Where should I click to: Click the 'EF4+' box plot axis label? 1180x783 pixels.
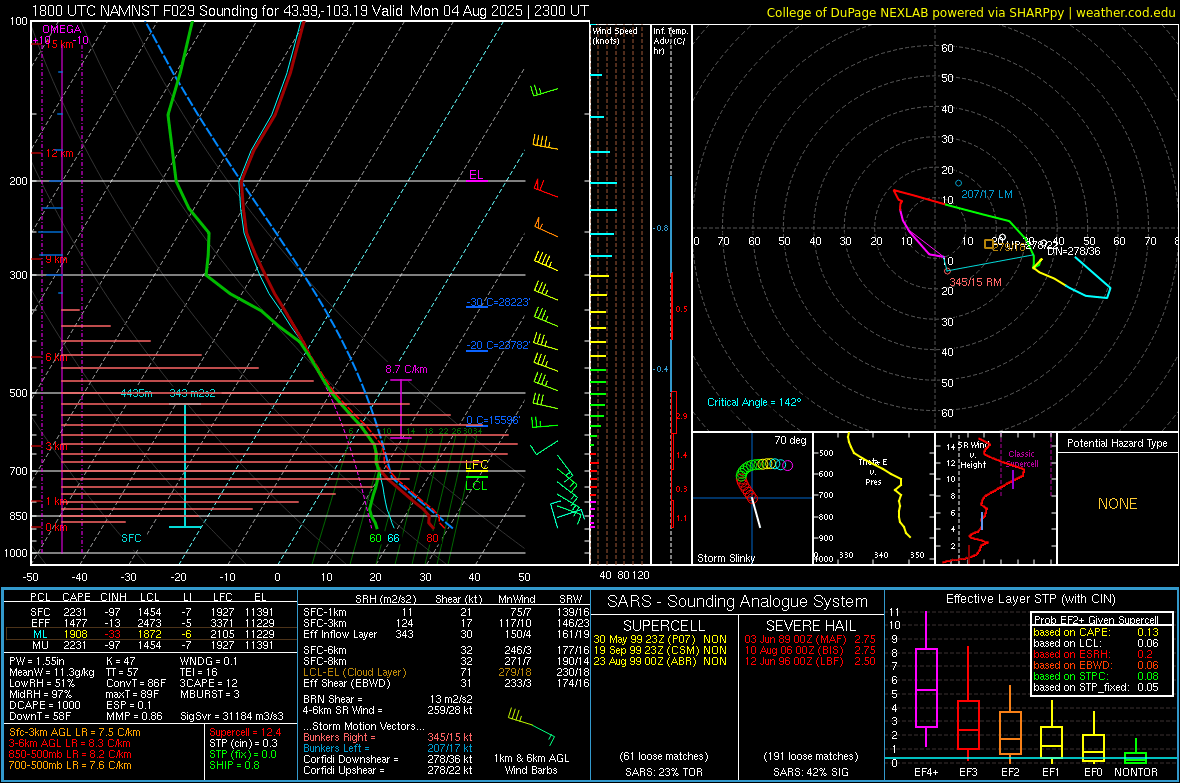click(926, 772)
